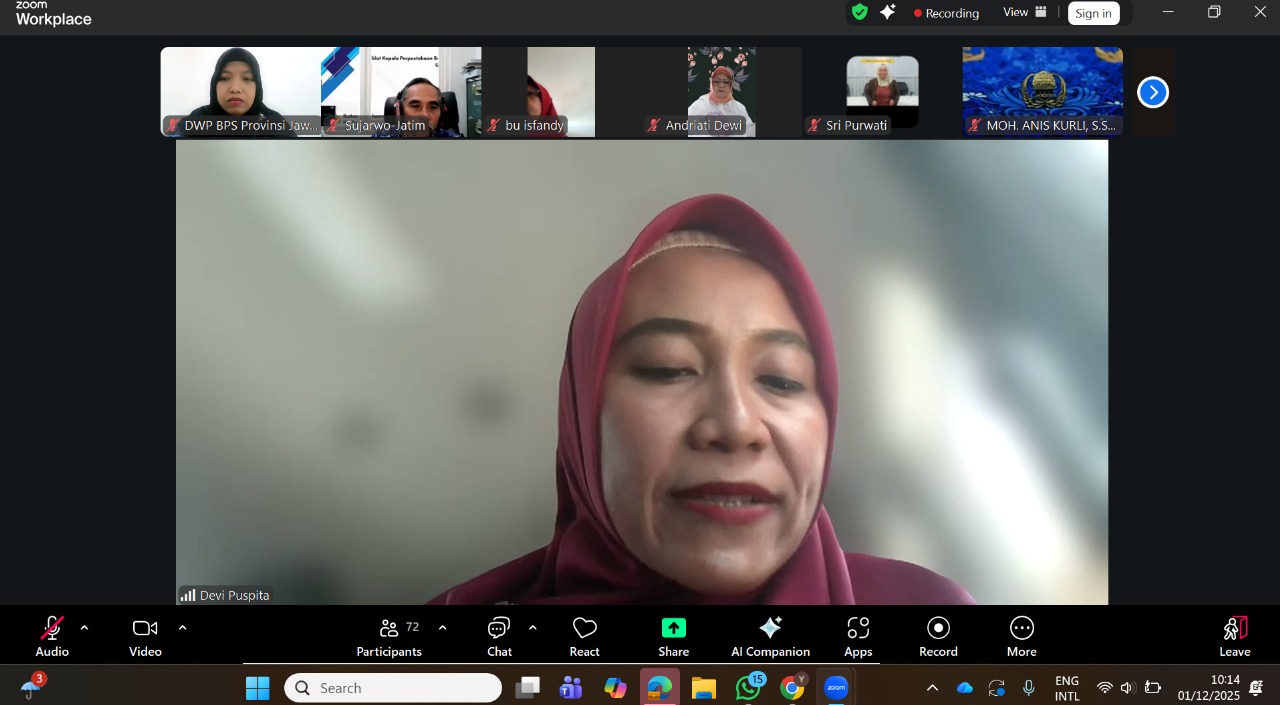The width and height of the screenshot is (1280, 705).
Task: Start recording with the Record button
Action: (x=938, y=637)
